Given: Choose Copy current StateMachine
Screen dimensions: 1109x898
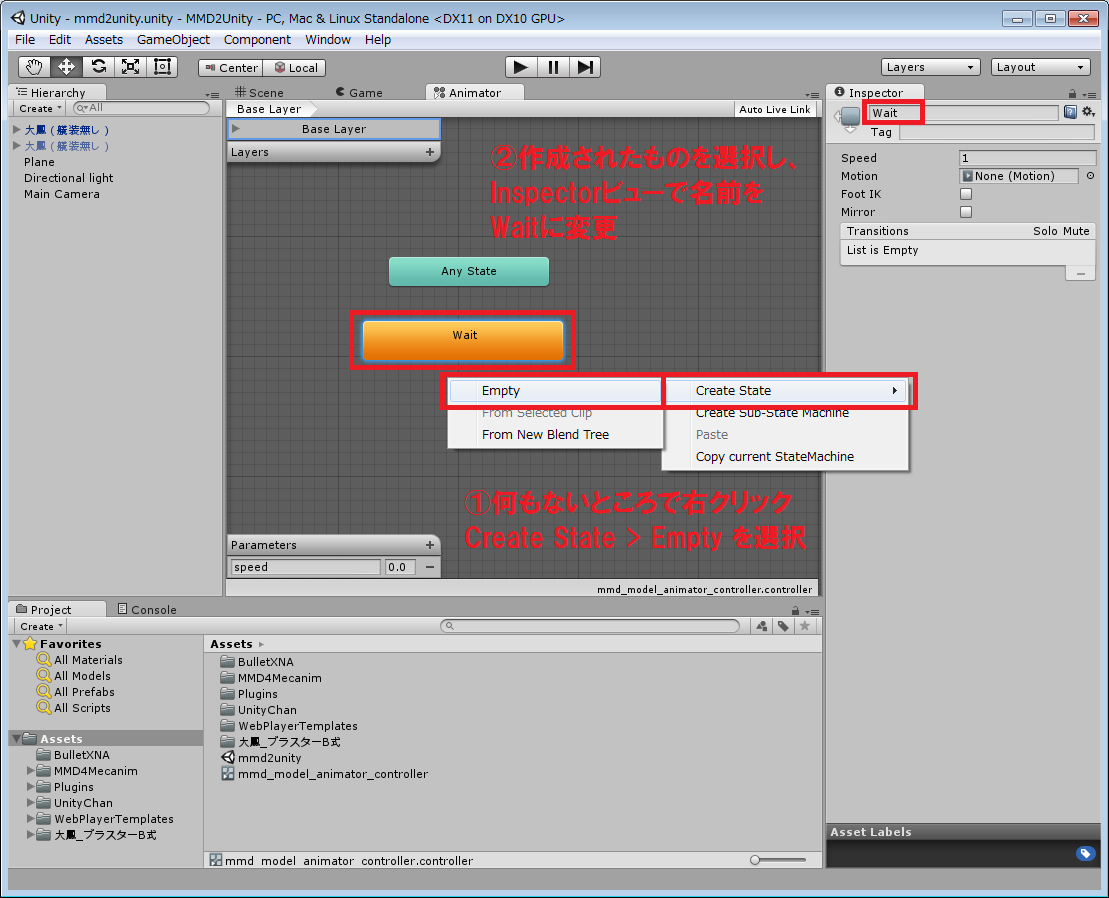Looking at the screenshot, I should click(x=774, y=457).
